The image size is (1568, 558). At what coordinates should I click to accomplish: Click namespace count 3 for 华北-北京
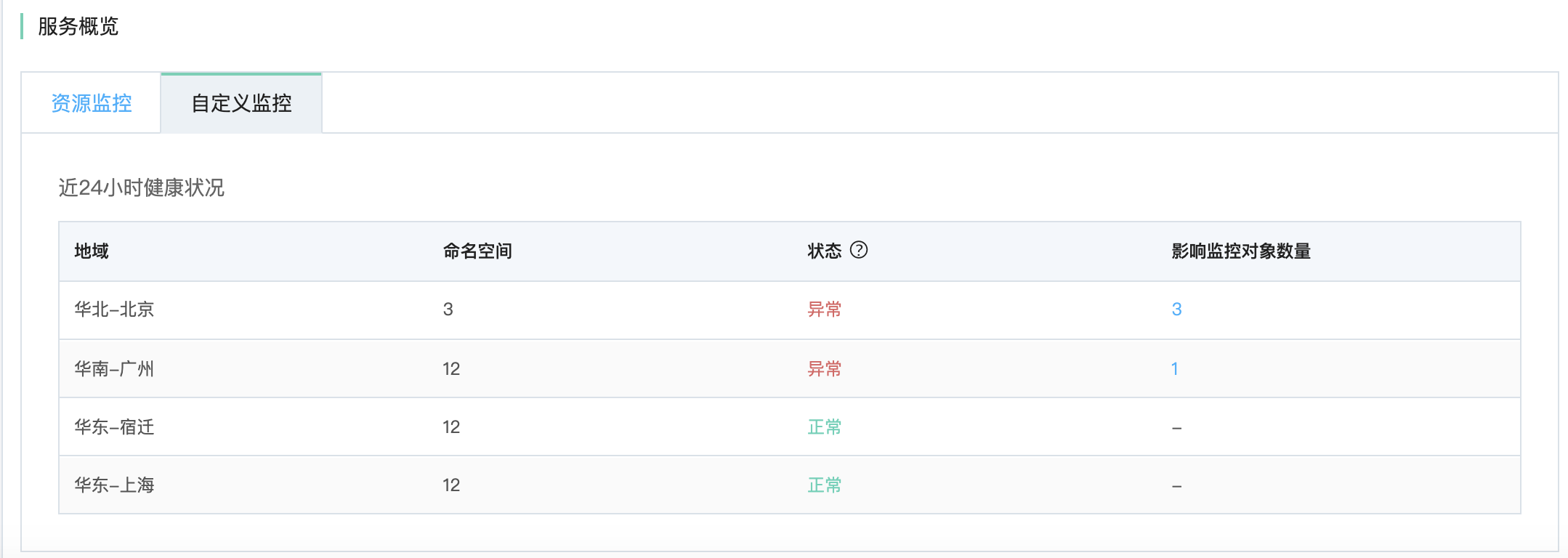click(448, 310)
